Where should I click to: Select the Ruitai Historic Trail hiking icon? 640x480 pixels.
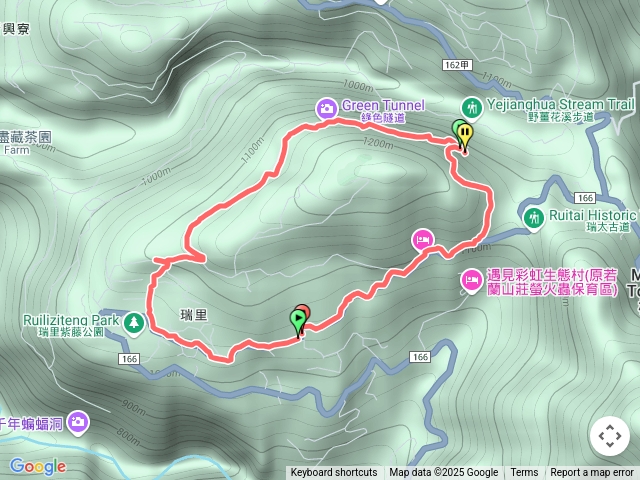[x=534, y=218]
